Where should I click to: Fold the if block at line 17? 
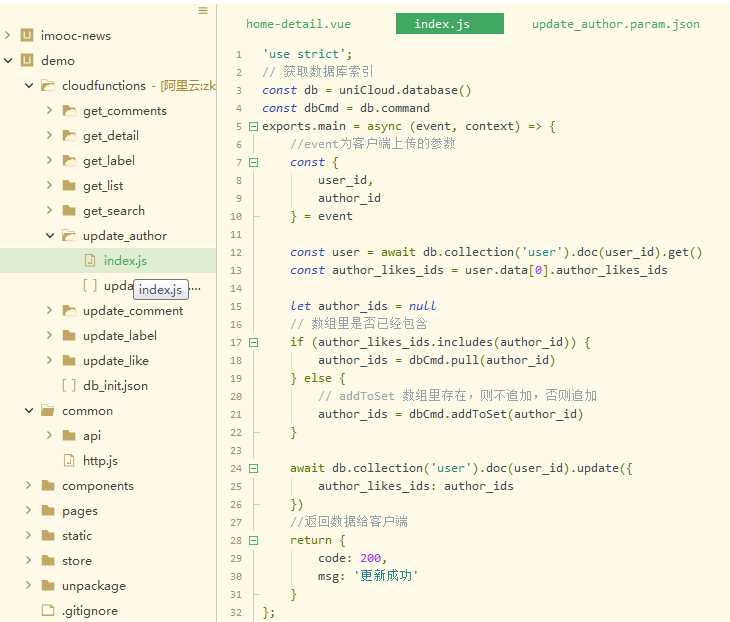(253, 342)
